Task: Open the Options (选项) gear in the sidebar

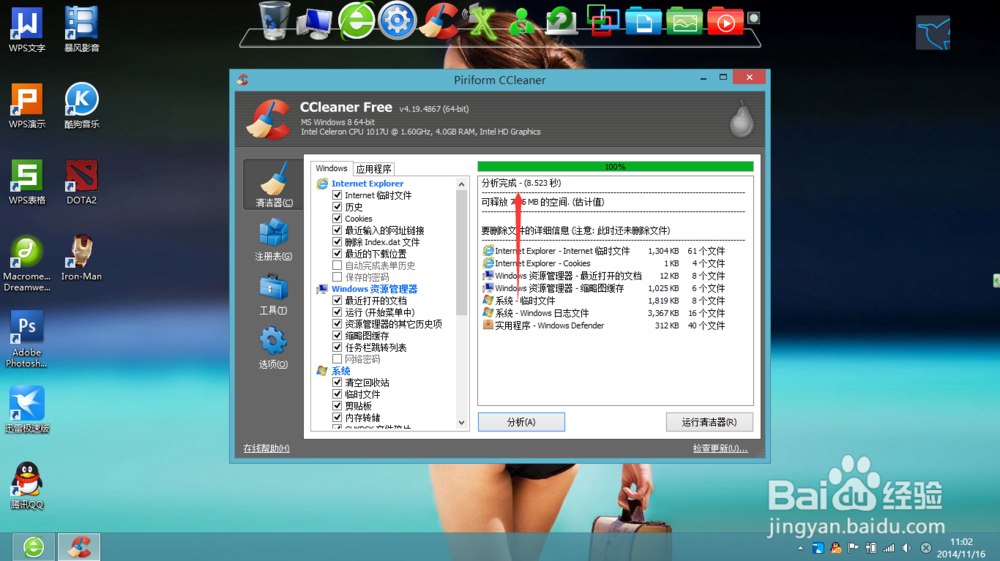Action: (x=274, y=348)
